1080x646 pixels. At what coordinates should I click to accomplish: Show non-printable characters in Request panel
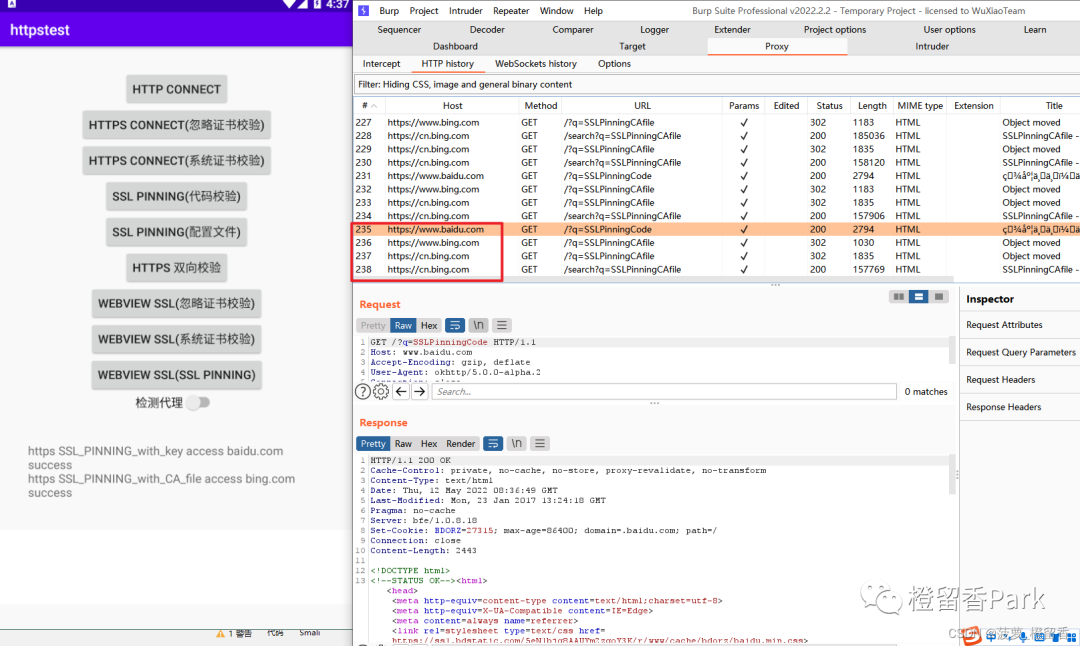click(479, 325)
